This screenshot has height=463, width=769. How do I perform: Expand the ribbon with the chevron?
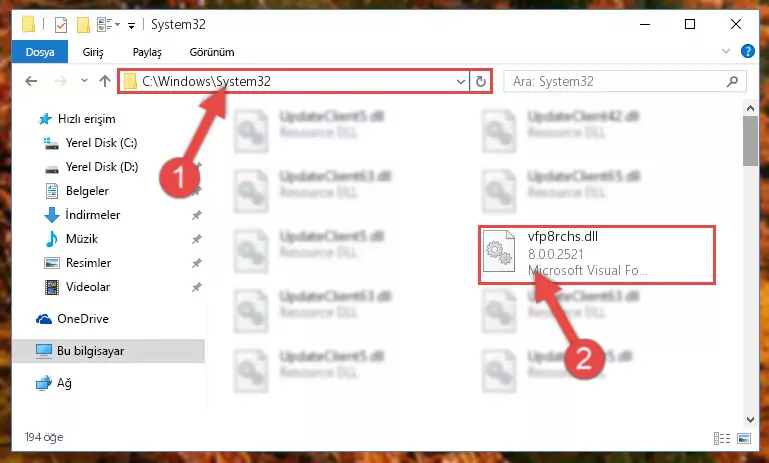click(x=726, y=51)
